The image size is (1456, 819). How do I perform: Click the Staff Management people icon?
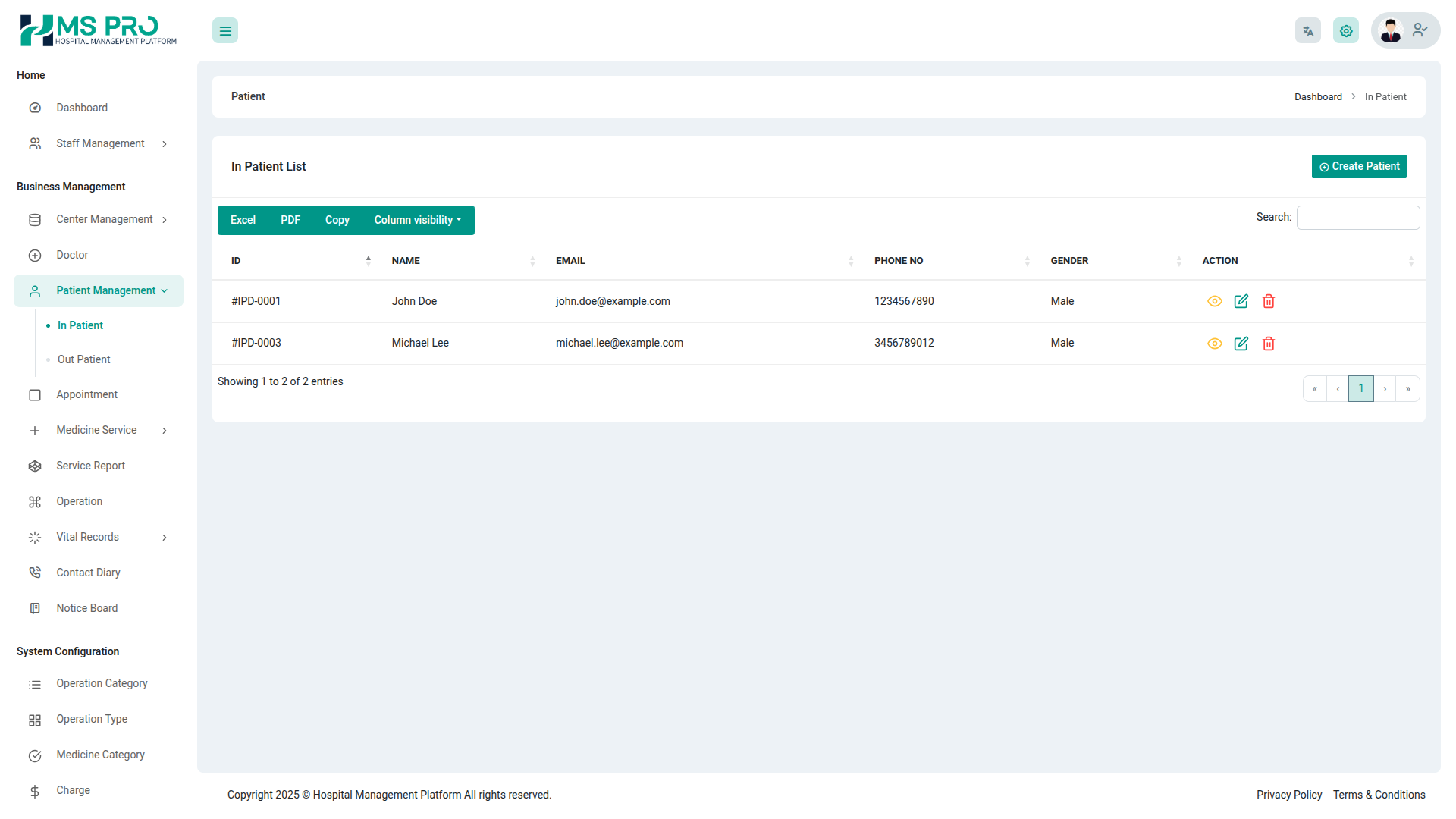35,143
